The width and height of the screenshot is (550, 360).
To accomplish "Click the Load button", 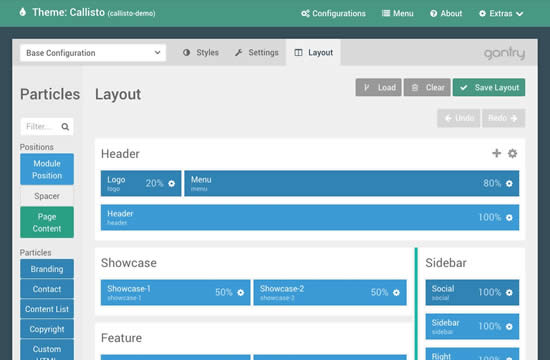I will point(378,87).
